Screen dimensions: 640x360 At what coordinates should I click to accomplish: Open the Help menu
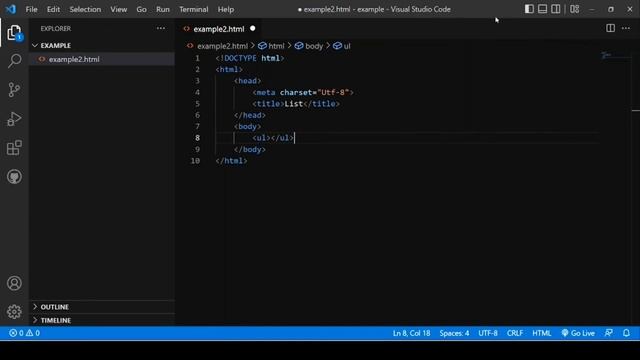click(226, 9)
